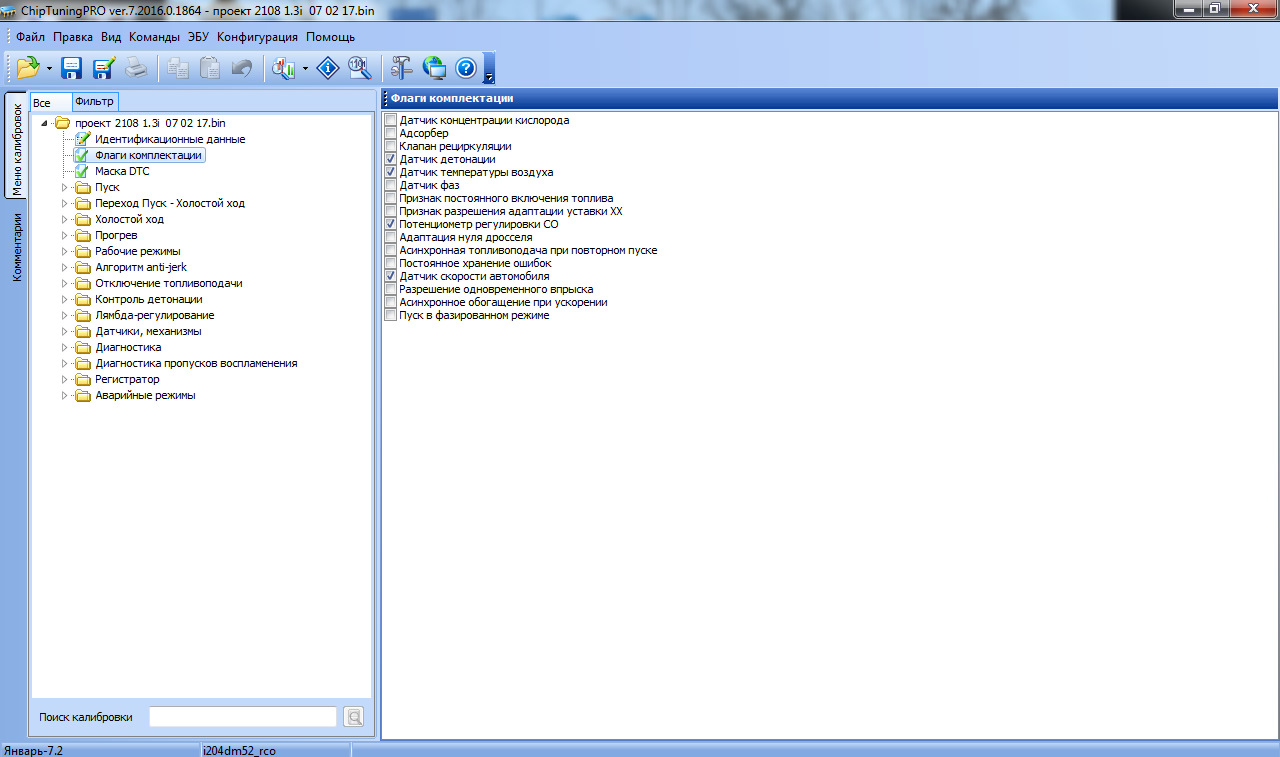The width and height of the screenshot is (1280, 757).
Task: Enable Датчик концентрации кислорода checkbox
Action: point(391,120)
